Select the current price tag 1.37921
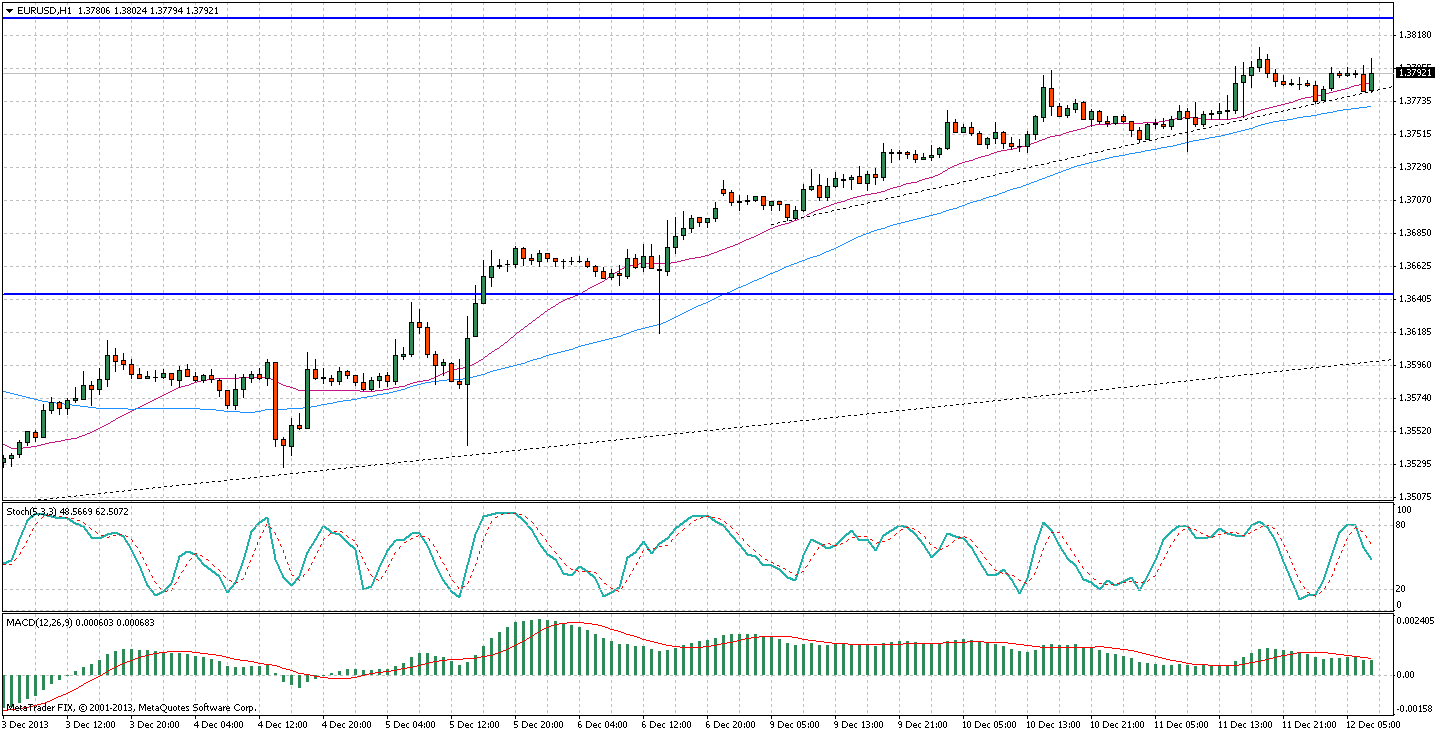The image size is (1436, 733). (x=1414, y=73)
